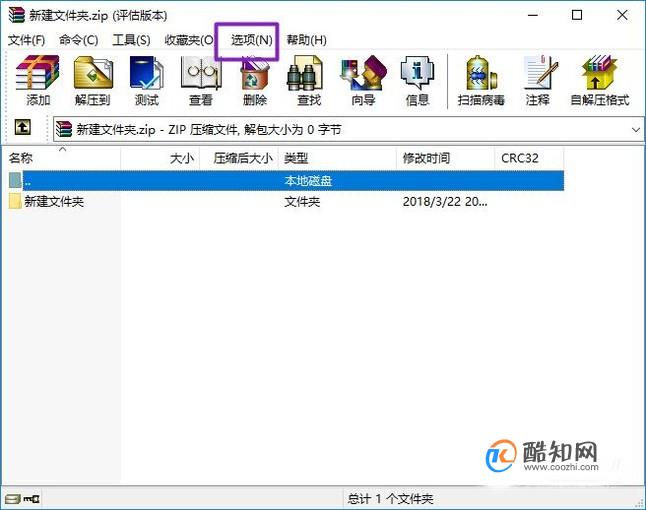Viewport: 646px width, 510px height.
Task: Close the WinRAR window
Action: pyautogui.click(x=622, y=15)
